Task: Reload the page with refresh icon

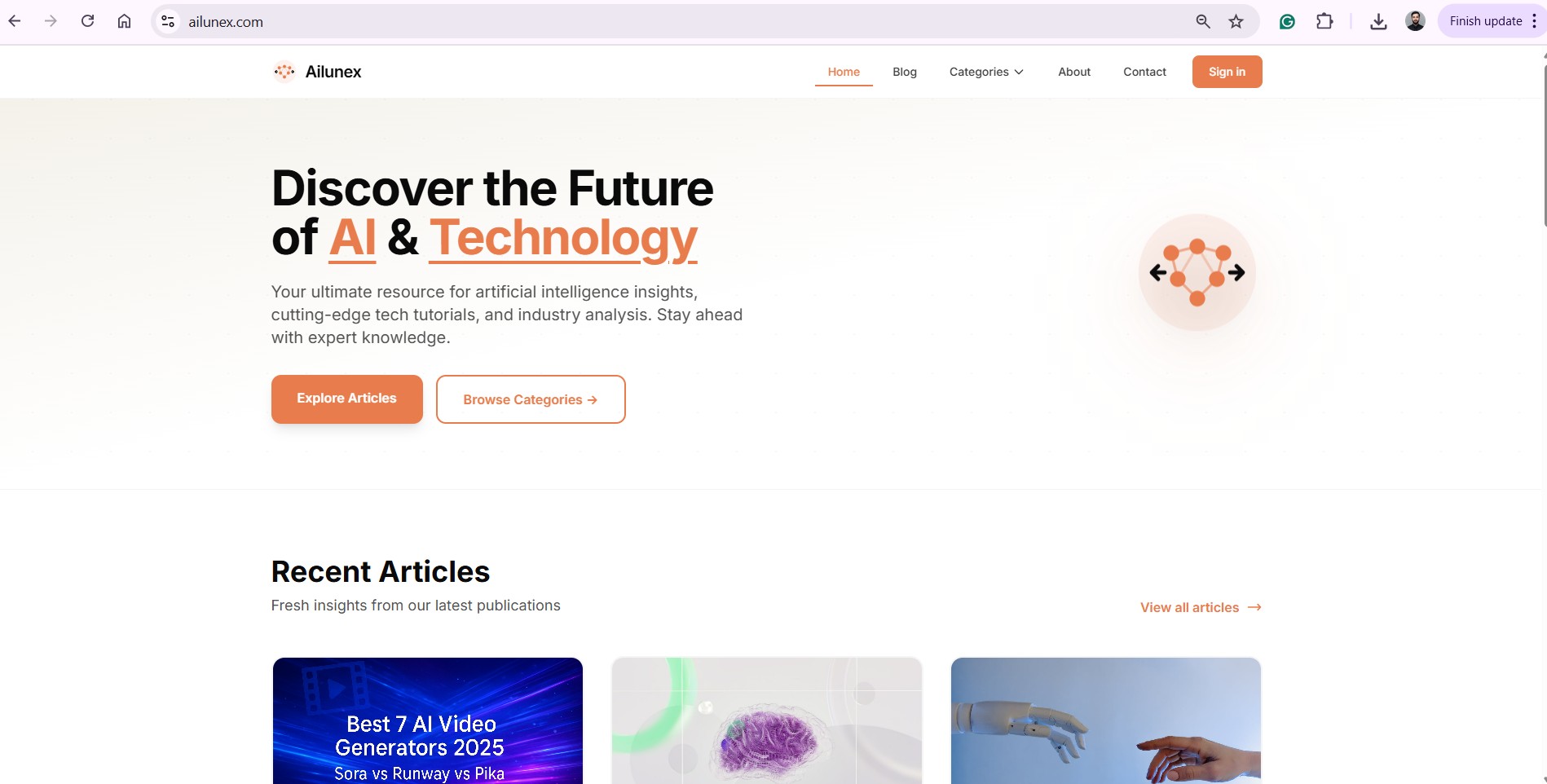Action: [87, 21]
